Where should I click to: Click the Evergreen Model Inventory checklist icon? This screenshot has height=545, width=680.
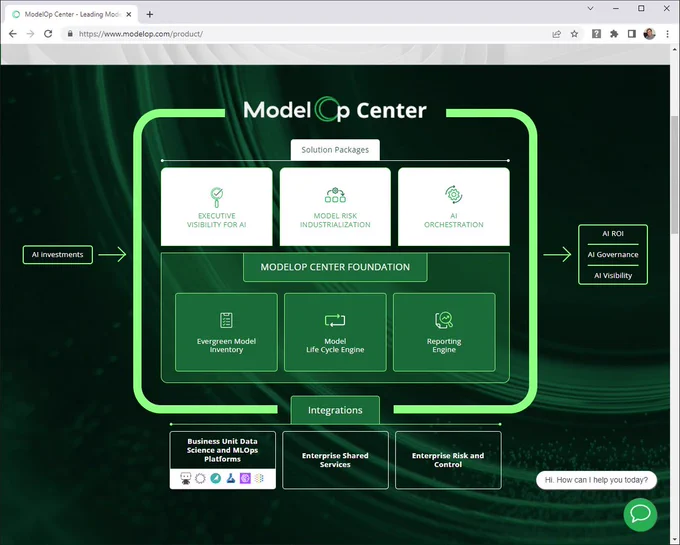tap(226, 320)
